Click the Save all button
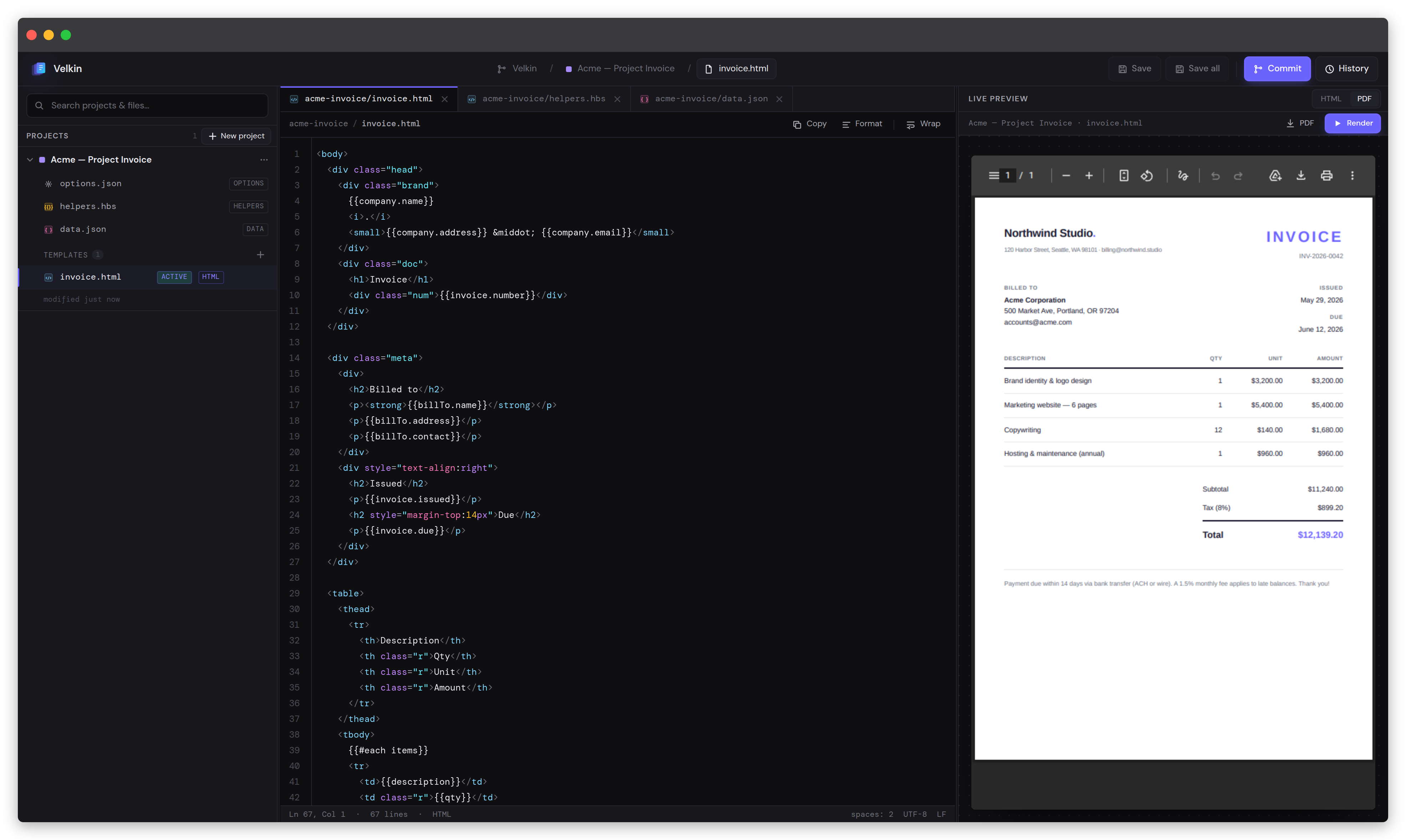 point(1197,68)
